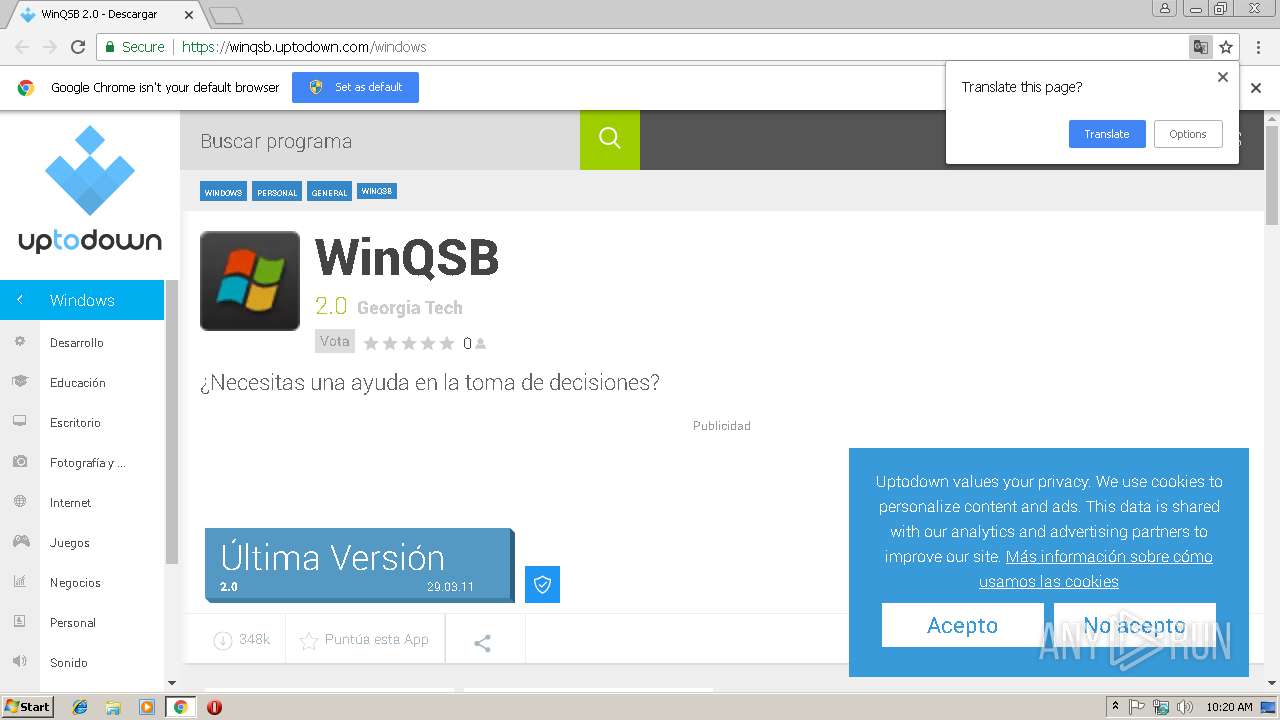The width and height of the screenshot is (1280, 720).
Task: Show hidden system tray icons
Action: coord(1116,707)
